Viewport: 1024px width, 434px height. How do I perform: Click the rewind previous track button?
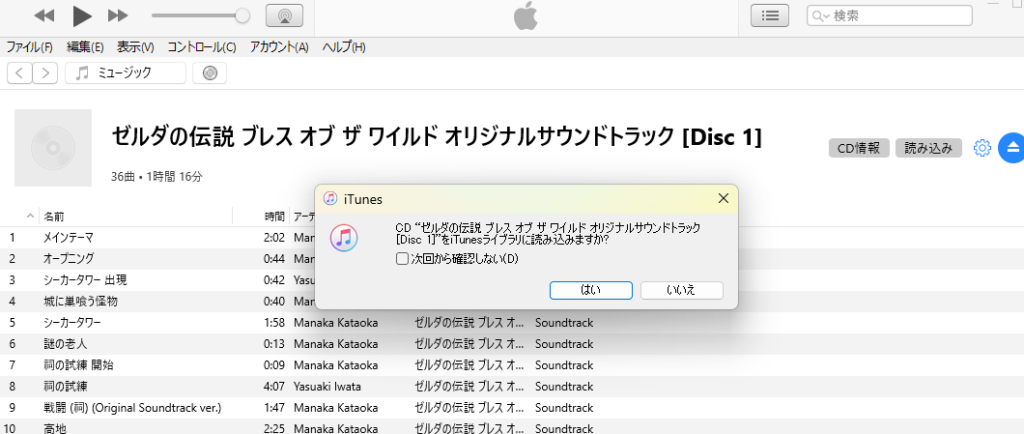pyautogui.click(x=44, y=16)
